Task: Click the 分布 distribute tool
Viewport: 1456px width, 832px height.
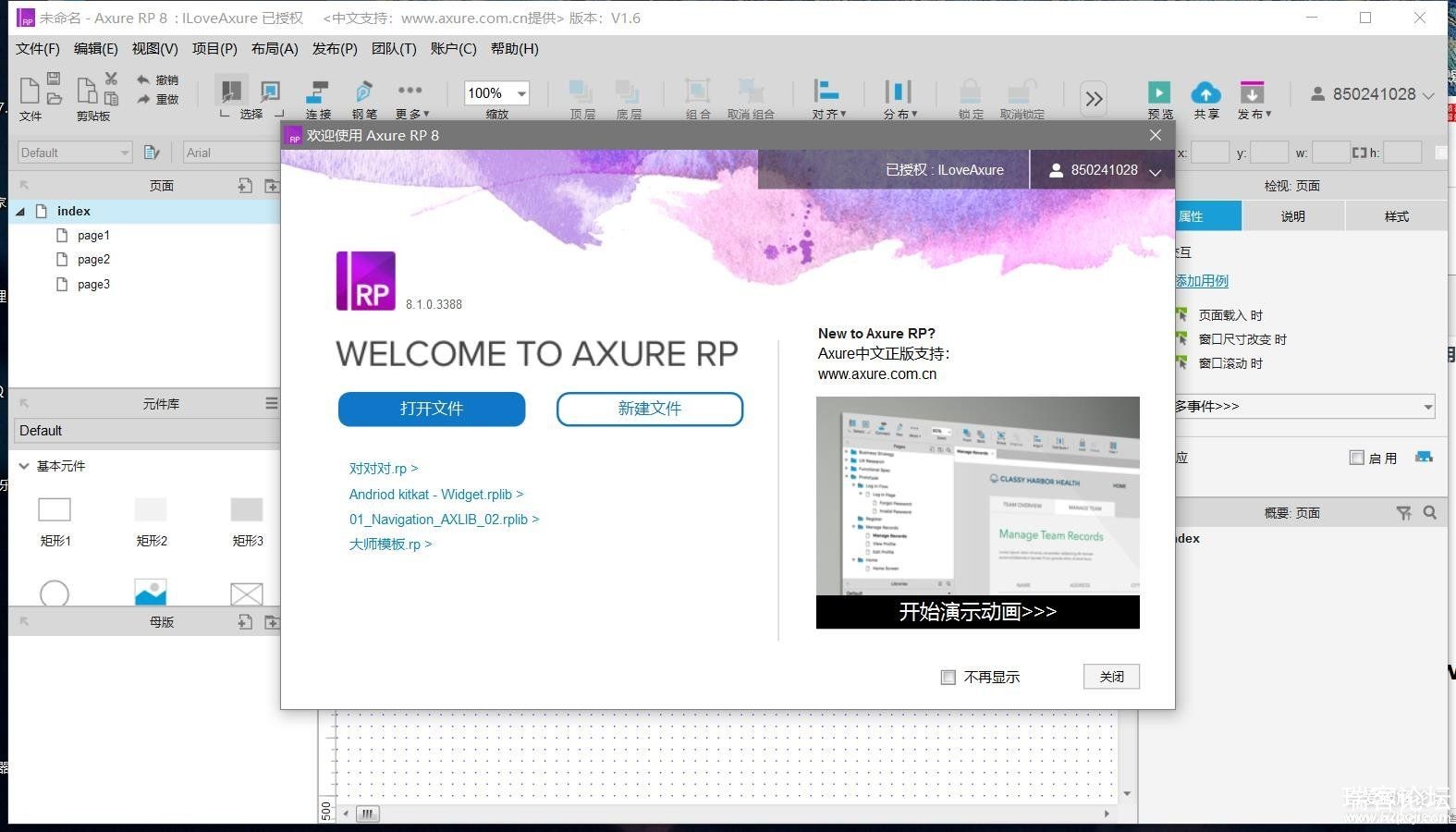Action: click(x=899, y=98)
